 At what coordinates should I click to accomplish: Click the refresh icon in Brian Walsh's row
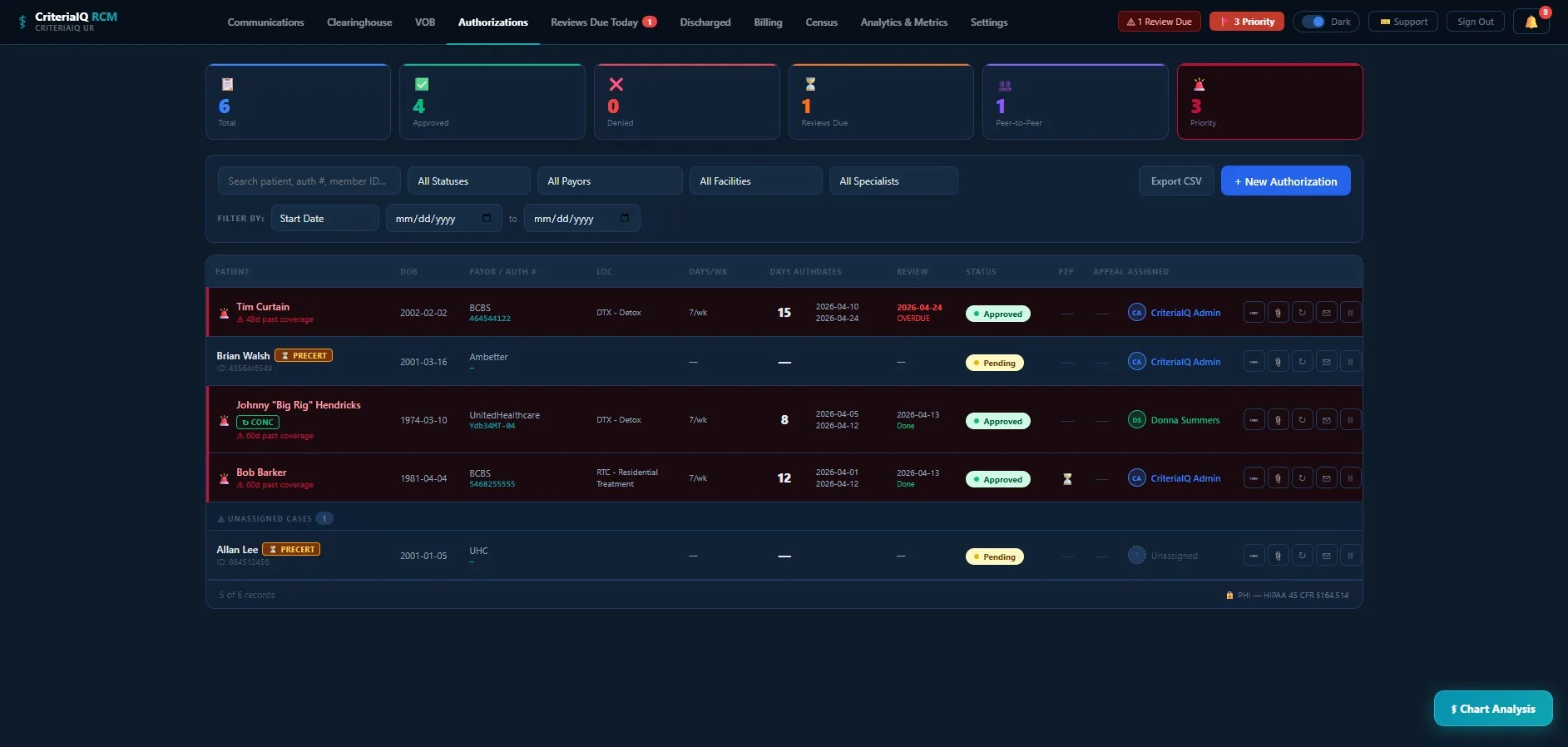point(1302,362)
